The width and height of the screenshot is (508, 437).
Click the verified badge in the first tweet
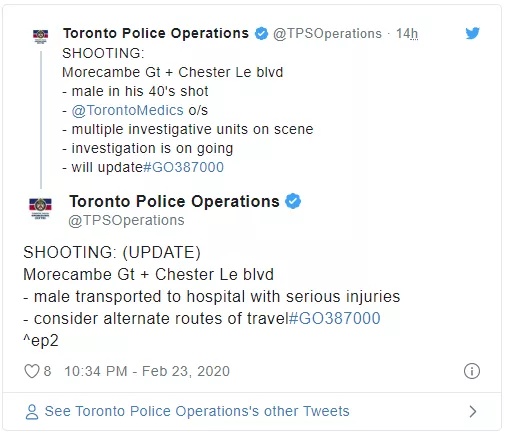[261, 33]
